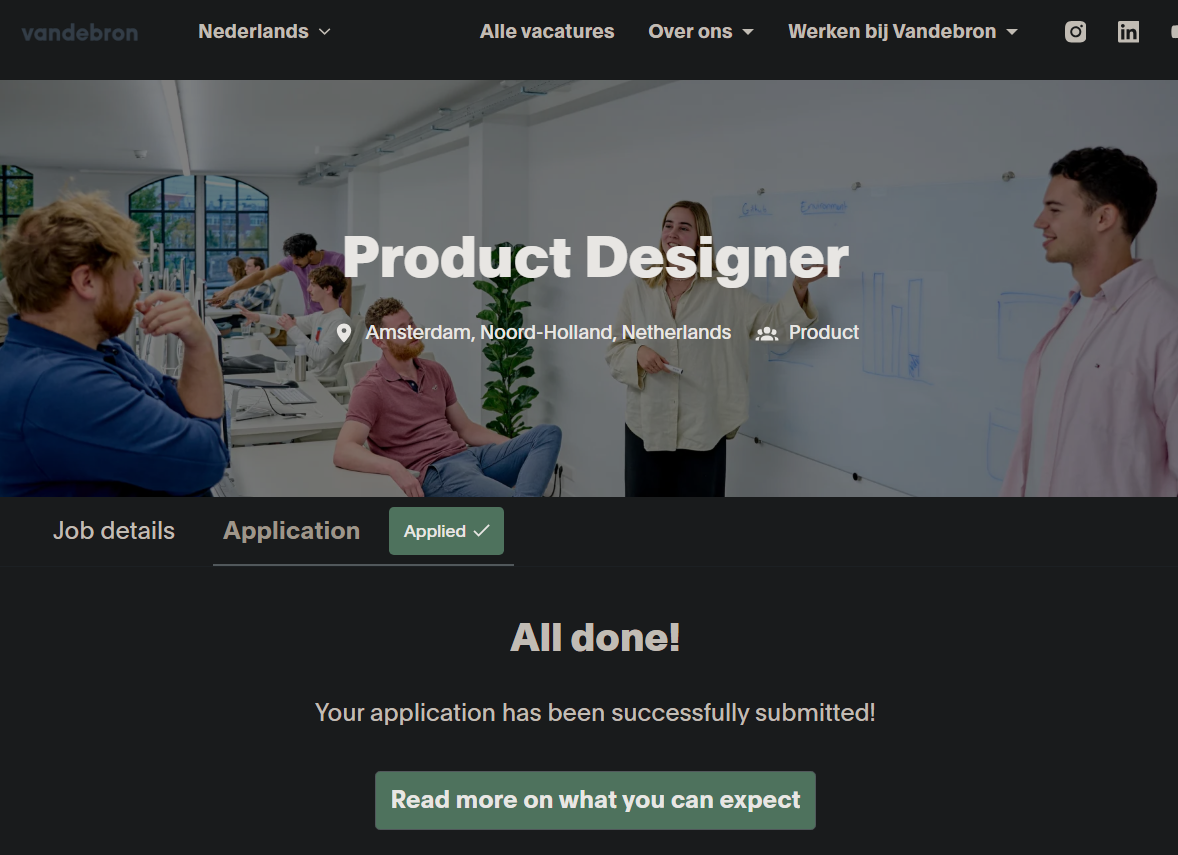Expand the Werken bij Vandebron menu
Screen dimensions: 1178x855
pyautogui.click(x=902, y=32)
